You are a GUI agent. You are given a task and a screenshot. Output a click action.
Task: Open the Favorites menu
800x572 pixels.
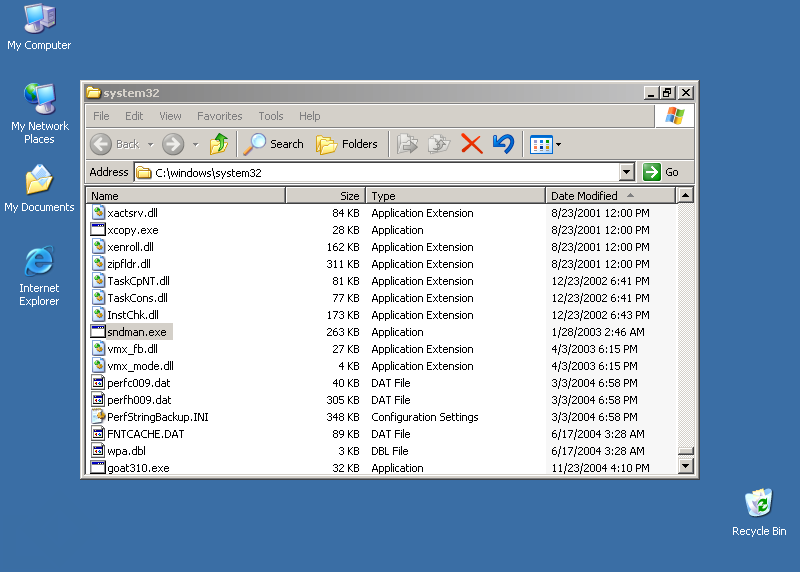click(219, 116)
